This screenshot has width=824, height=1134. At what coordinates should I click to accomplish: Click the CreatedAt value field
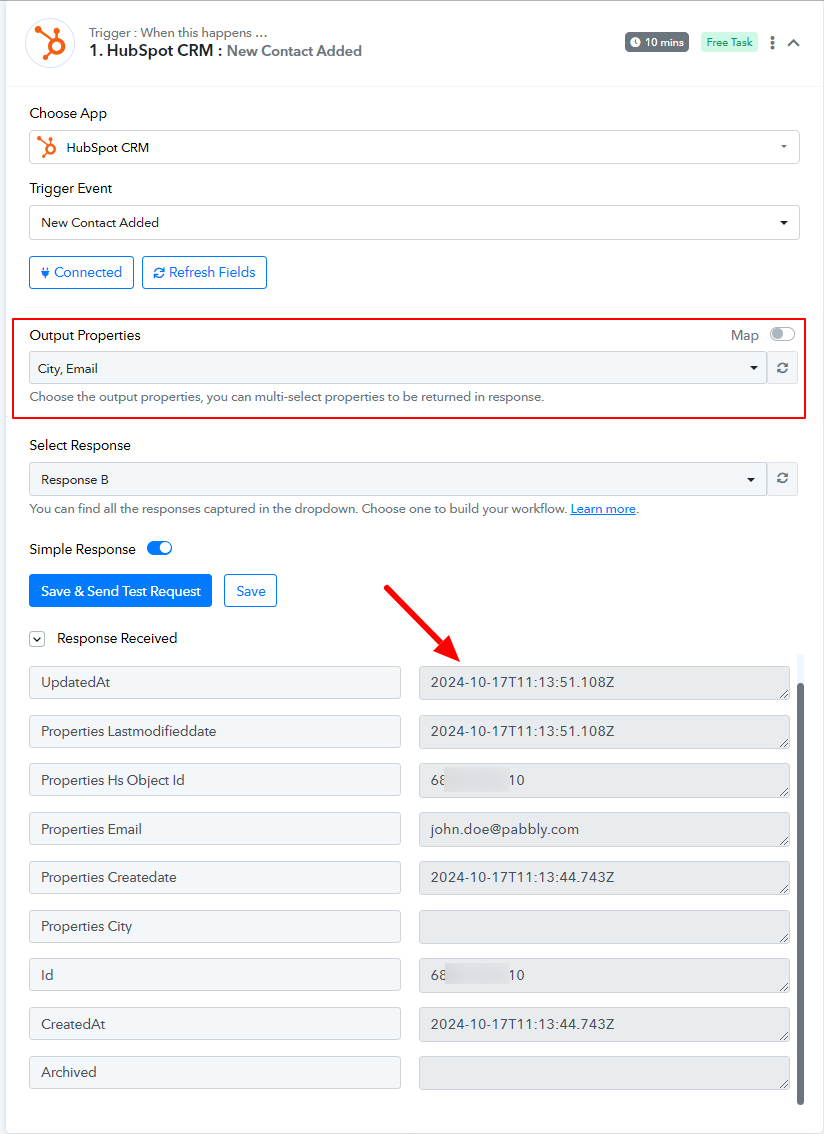point(604,1025)
